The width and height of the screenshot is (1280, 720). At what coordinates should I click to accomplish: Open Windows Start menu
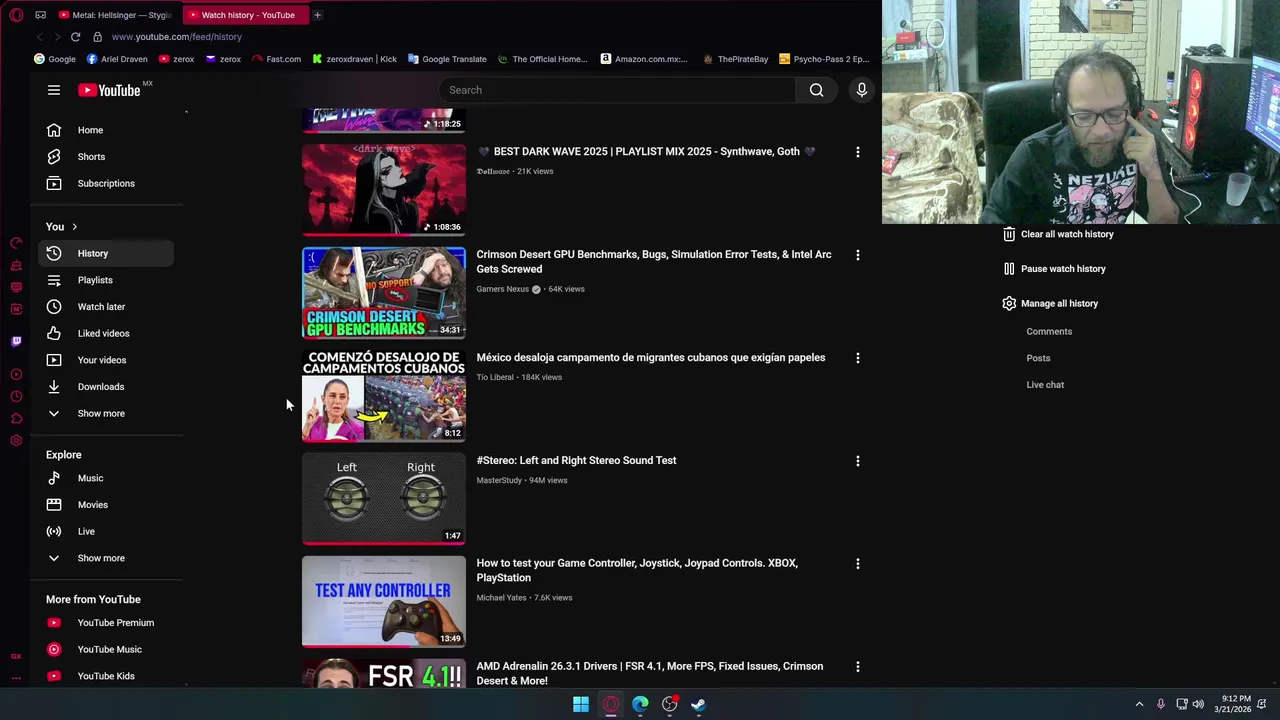coord(581,704)
